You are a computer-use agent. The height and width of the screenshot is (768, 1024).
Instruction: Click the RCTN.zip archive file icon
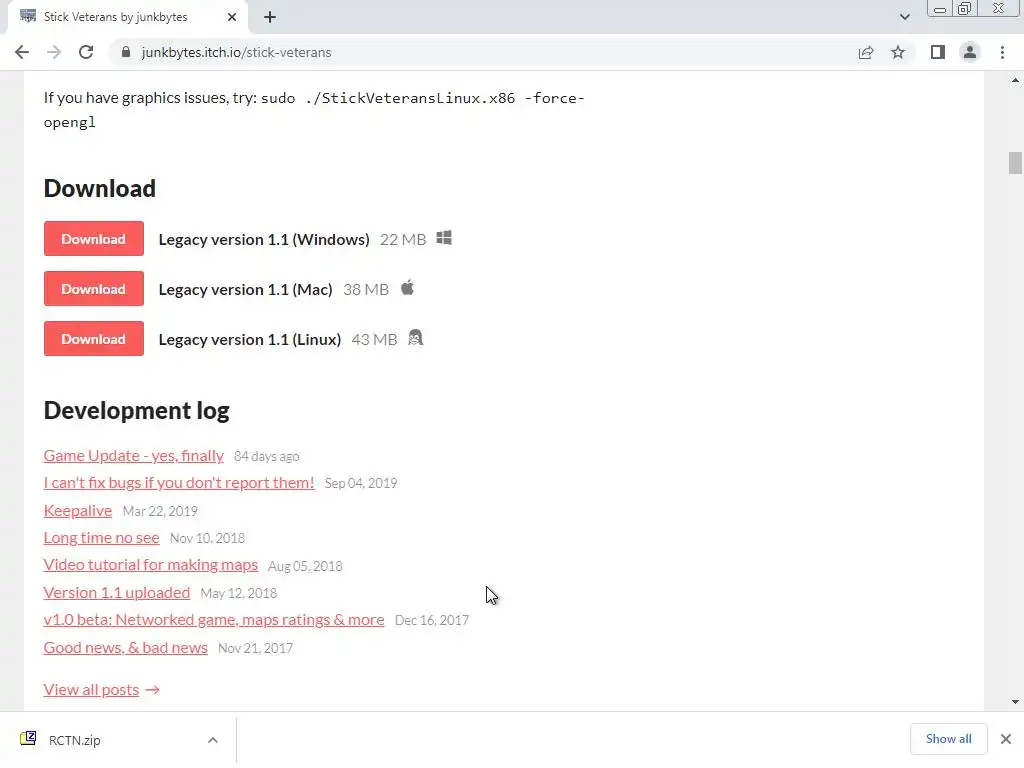(x=28, y=739)
